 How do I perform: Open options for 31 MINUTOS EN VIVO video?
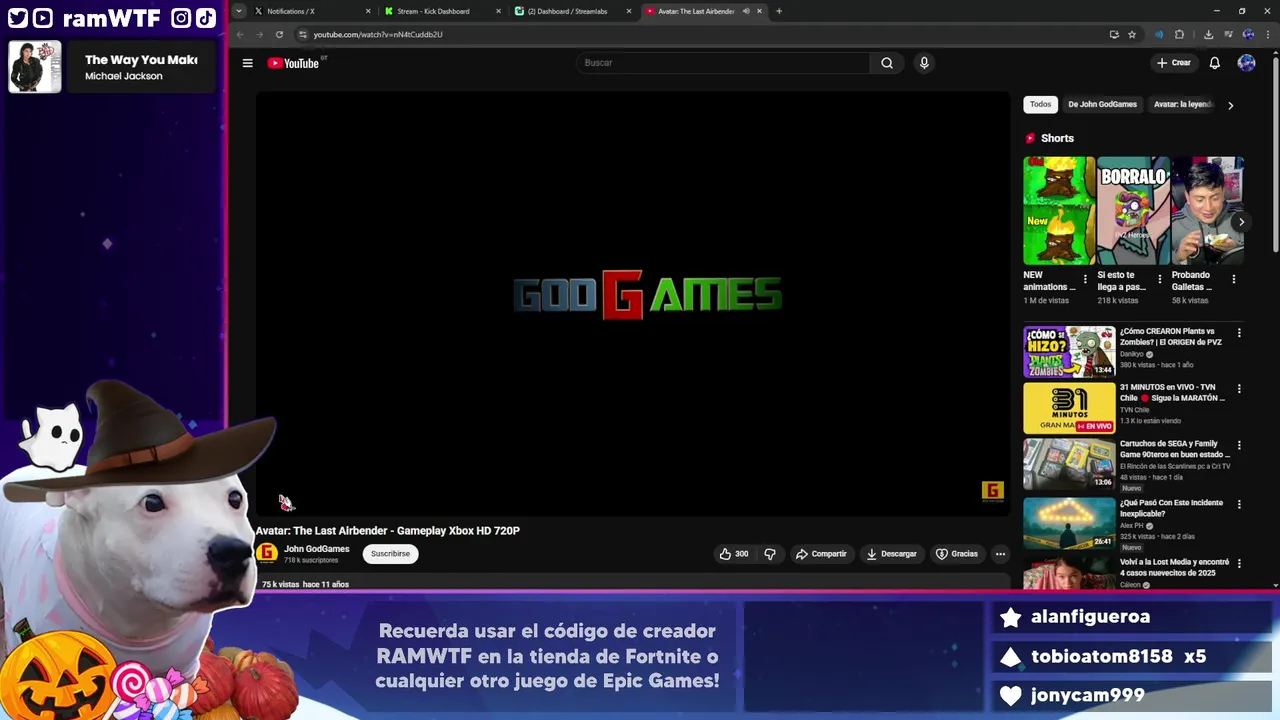pos(1239,389)
